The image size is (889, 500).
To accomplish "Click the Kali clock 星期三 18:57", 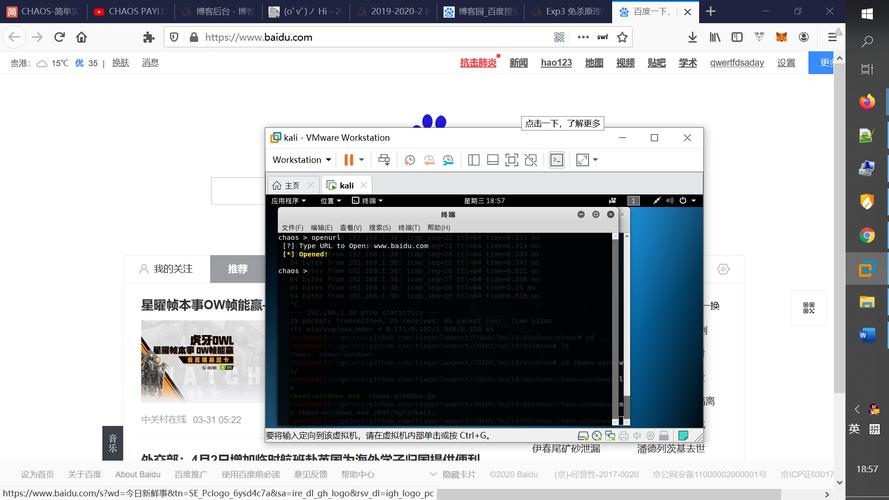I will tap(484, 201).
